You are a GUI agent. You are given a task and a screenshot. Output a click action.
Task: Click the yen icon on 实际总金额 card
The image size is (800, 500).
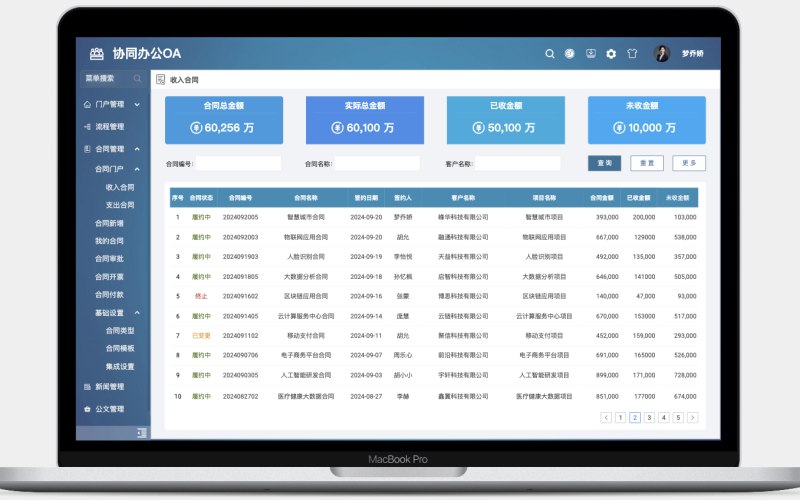click(x=337, y=128)
